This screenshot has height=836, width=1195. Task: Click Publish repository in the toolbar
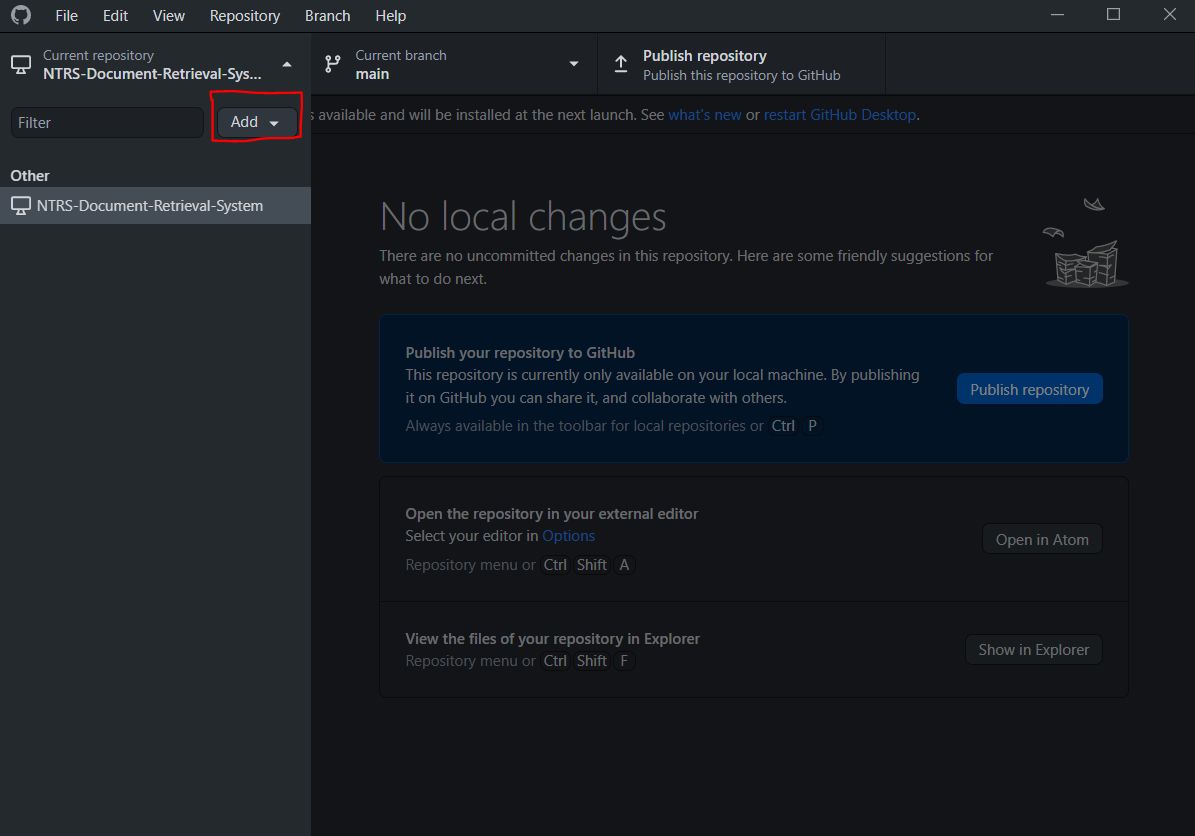click(x=742, y=65)
